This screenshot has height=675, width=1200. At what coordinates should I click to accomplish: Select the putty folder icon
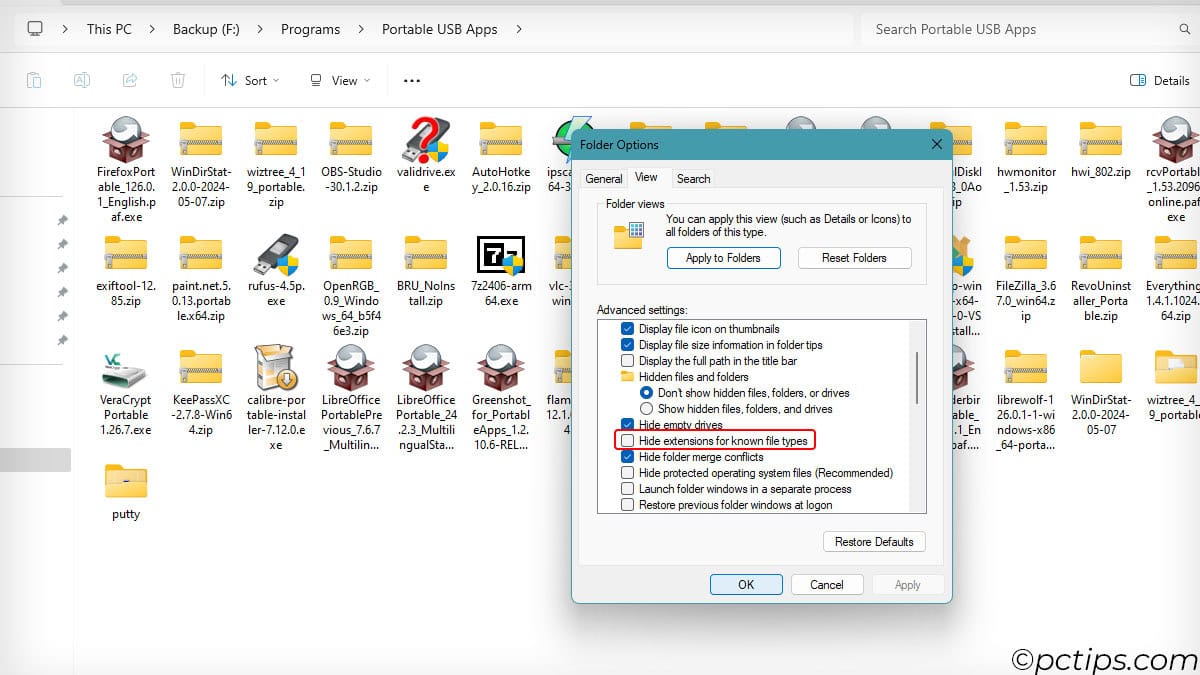126,484
